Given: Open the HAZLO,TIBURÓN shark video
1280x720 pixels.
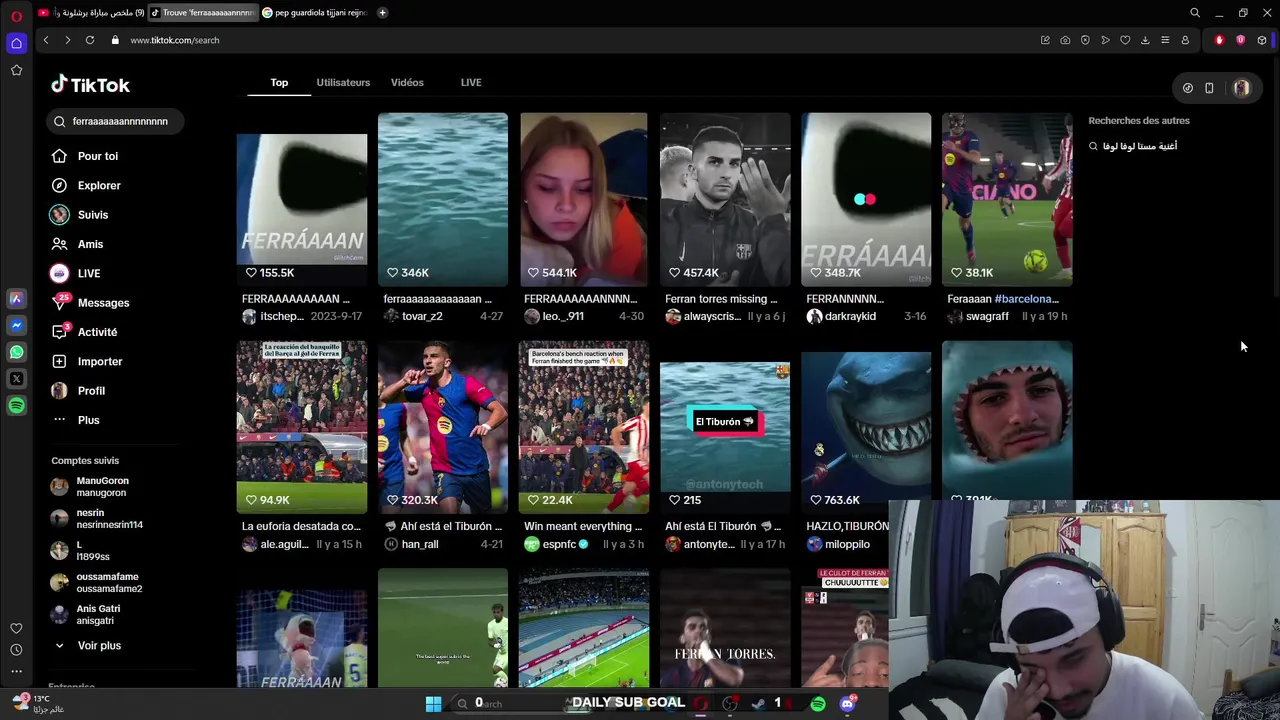Looking at the screenshot, I should coord(866,427).
